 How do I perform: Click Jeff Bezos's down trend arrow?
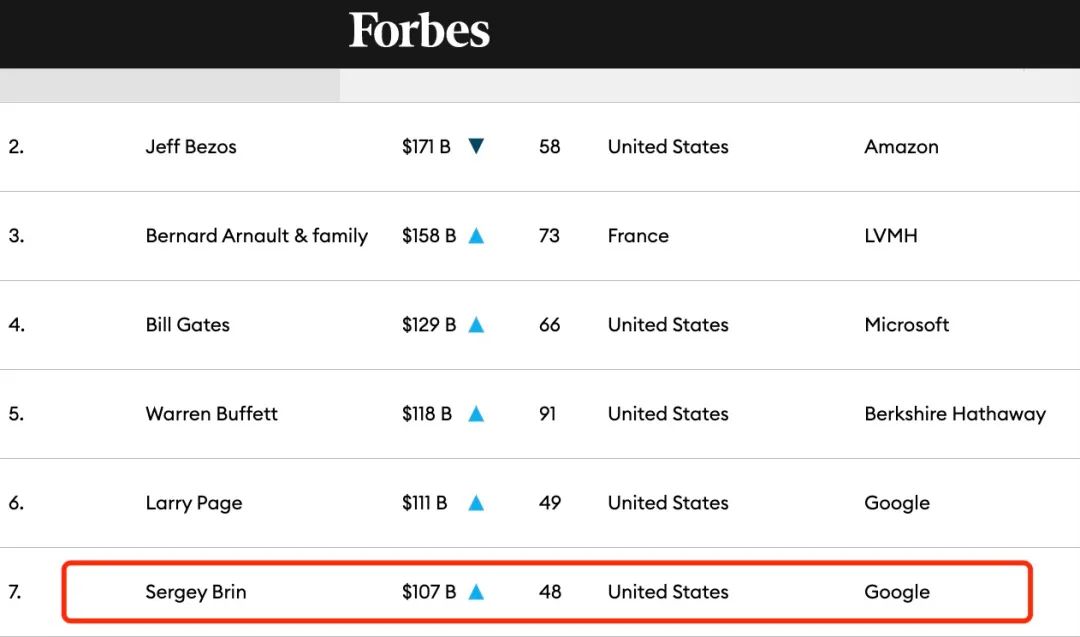pyautogui.click(x=476, y=147)
